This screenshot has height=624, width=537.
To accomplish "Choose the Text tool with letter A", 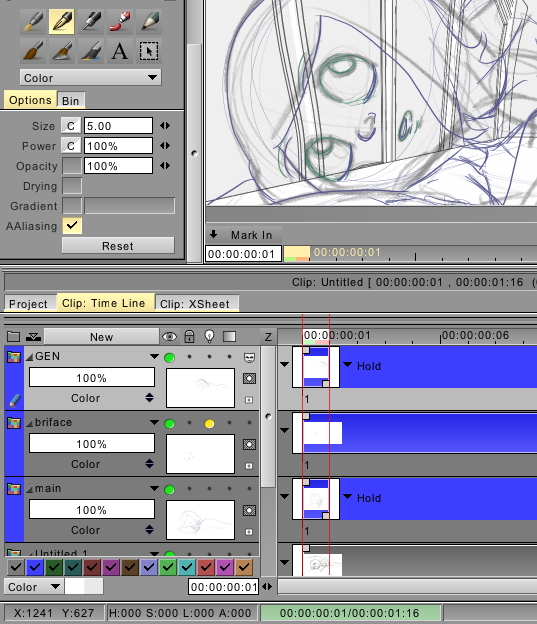I will pos(120,51).
